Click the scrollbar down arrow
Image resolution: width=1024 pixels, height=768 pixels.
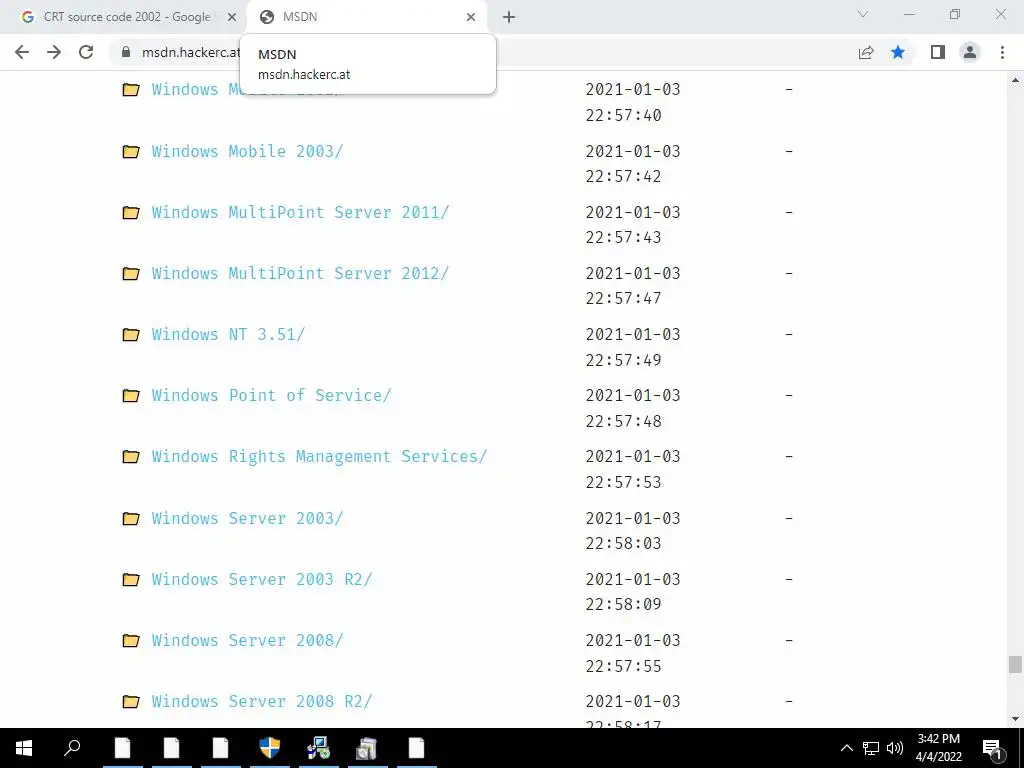pyautogui.click(x=1015, y=719)
